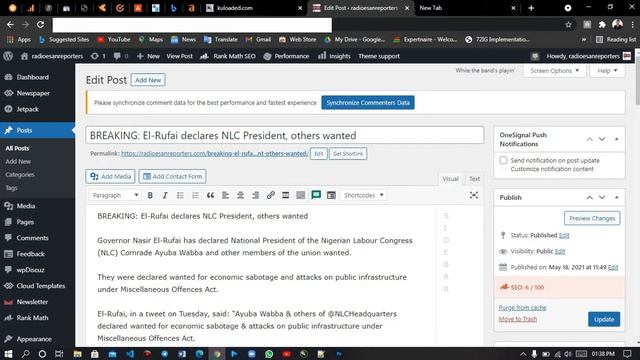Viewport: 640px width, 360px height.
Task: Open WhatsApp from the taskbar
Action: pos(269,354)
